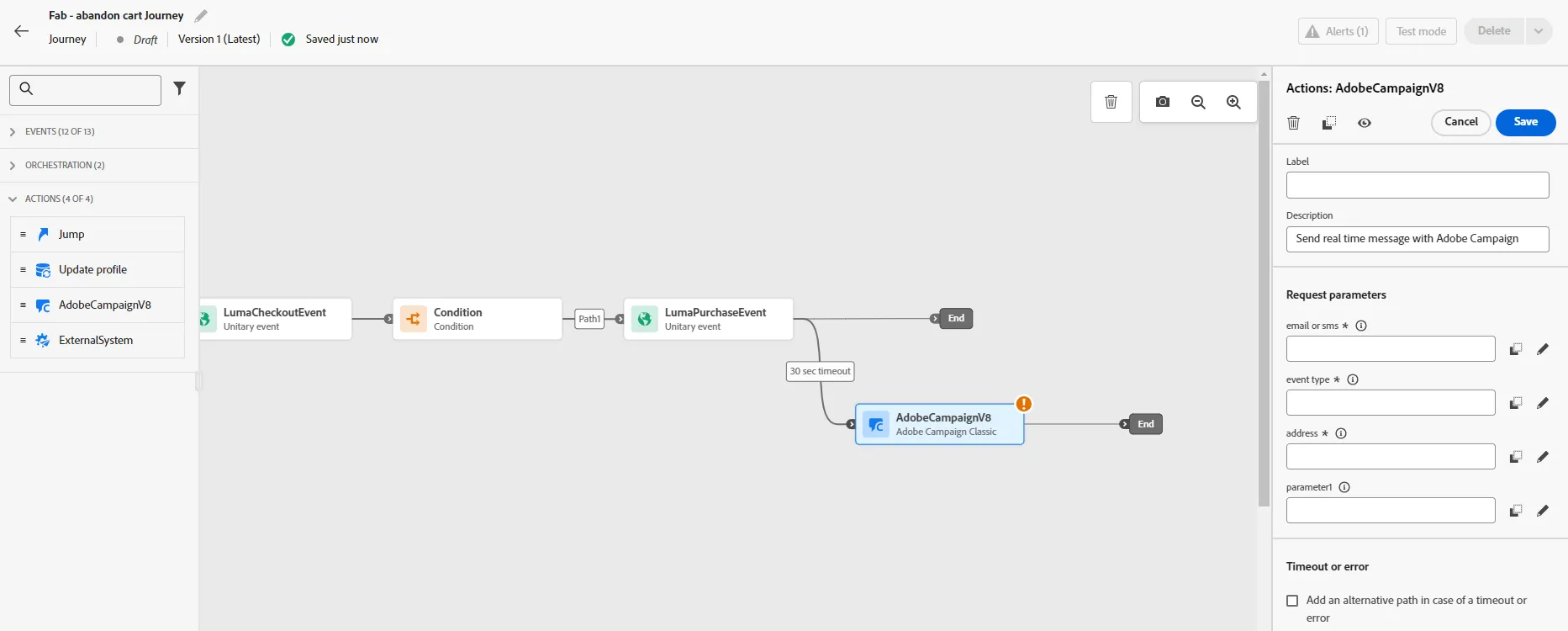Click the Label input field
This screenshot has width=1568, height=631.
coord(1418,185)
